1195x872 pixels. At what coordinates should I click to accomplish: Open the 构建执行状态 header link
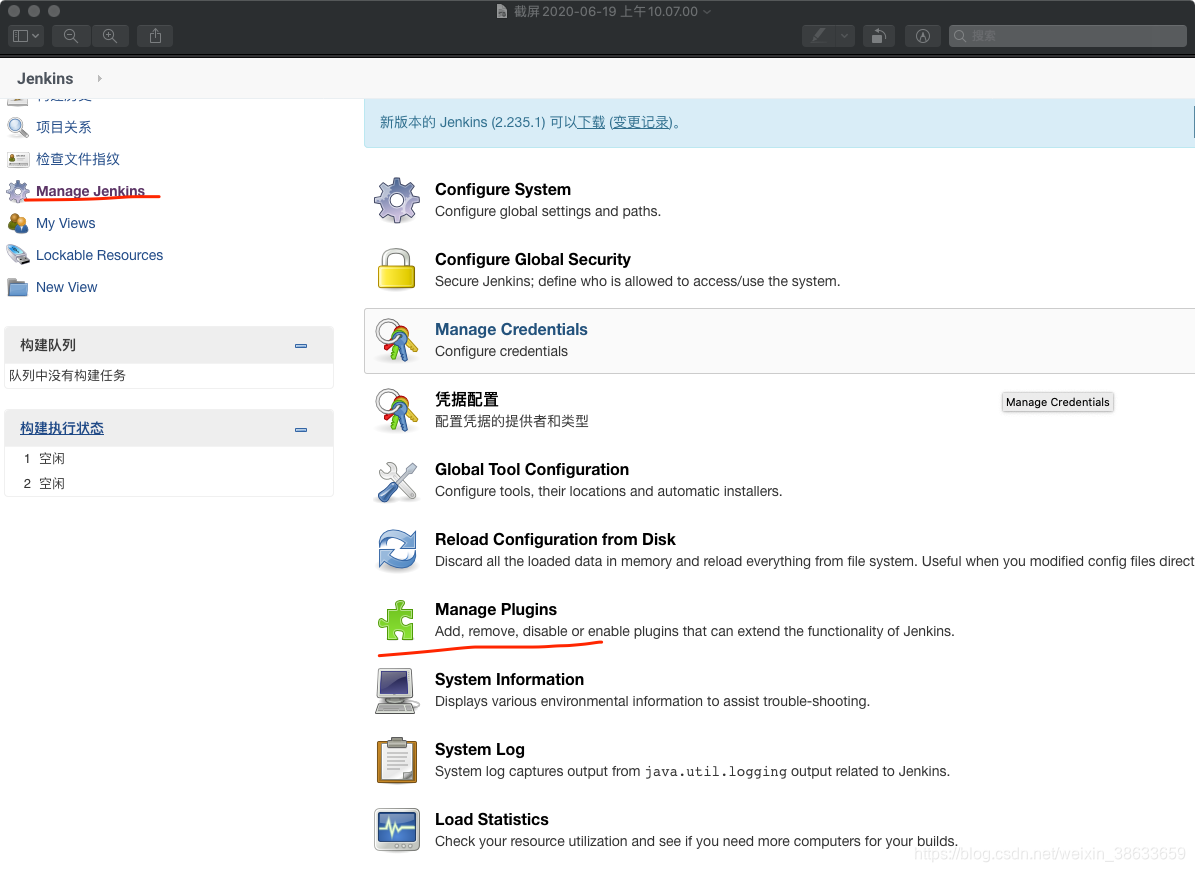62,428
